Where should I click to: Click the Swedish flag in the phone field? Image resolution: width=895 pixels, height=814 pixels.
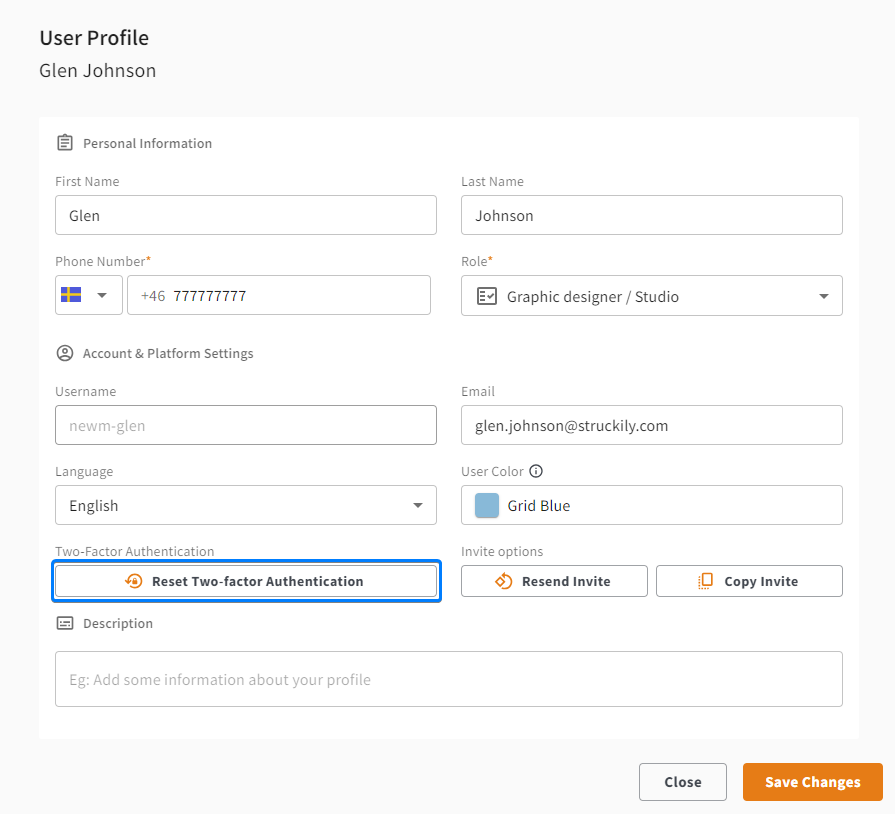pos(73,294)
